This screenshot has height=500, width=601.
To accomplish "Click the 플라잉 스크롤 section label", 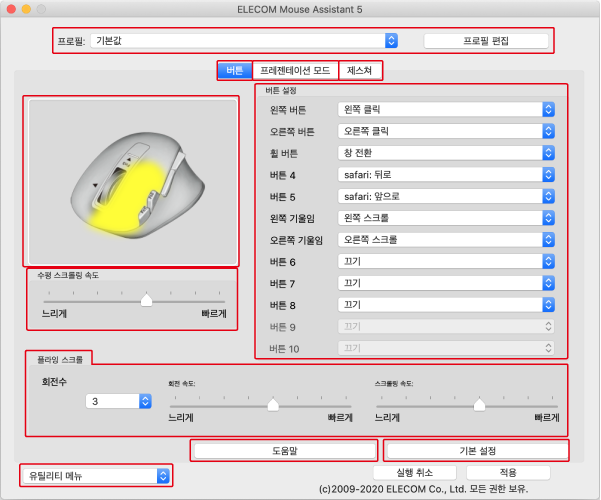I will click(60, 360).
